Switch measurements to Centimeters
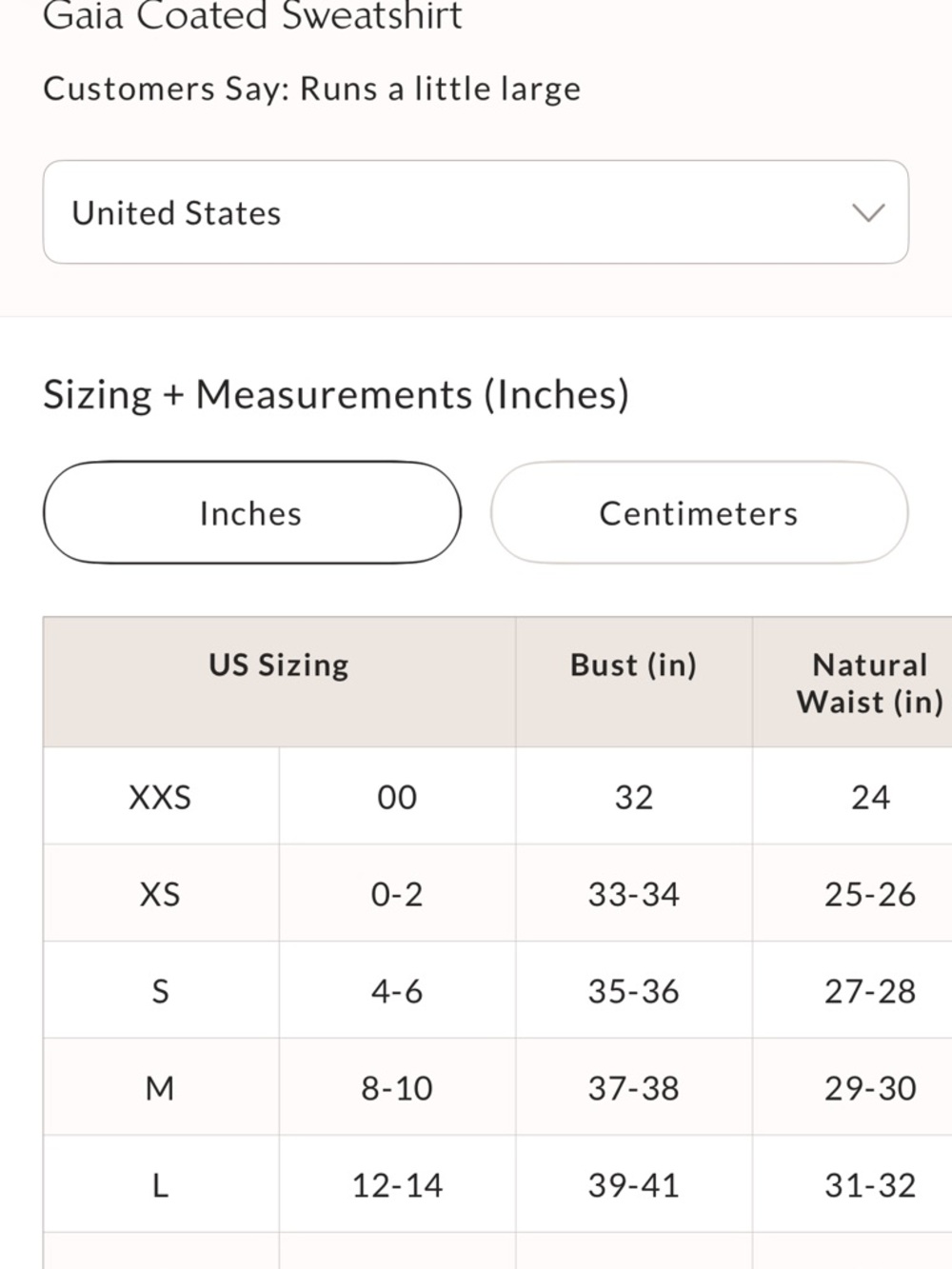 [700, 513]
